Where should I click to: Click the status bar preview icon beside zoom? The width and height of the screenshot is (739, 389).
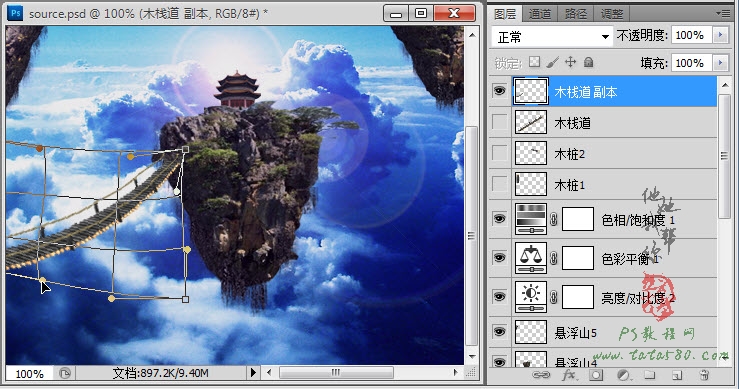point(65,373)
